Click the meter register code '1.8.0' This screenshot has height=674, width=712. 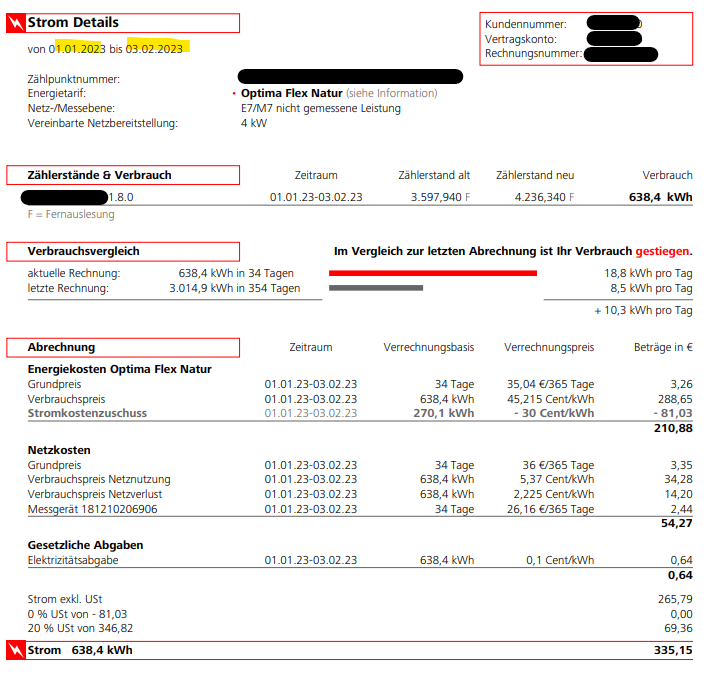click(121, 197)
